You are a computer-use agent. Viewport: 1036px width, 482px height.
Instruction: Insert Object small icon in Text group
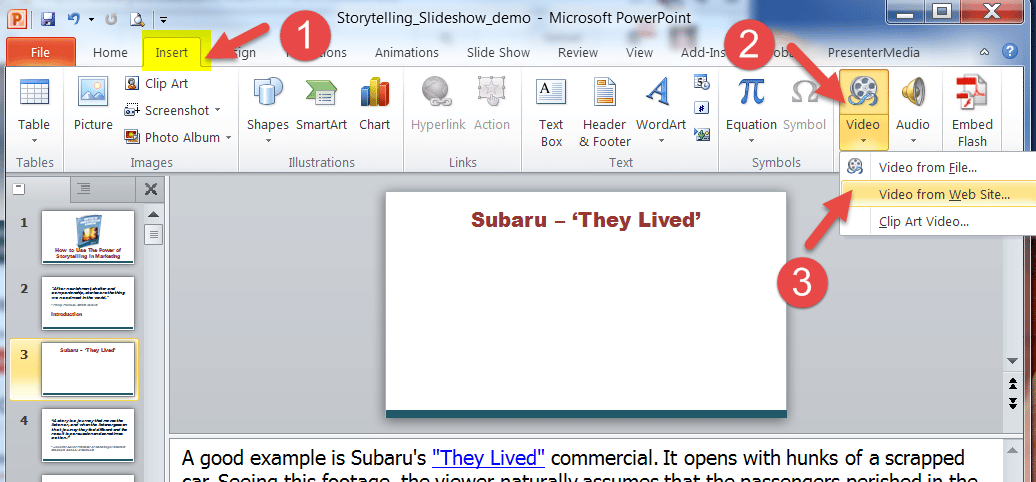(702, 135)
